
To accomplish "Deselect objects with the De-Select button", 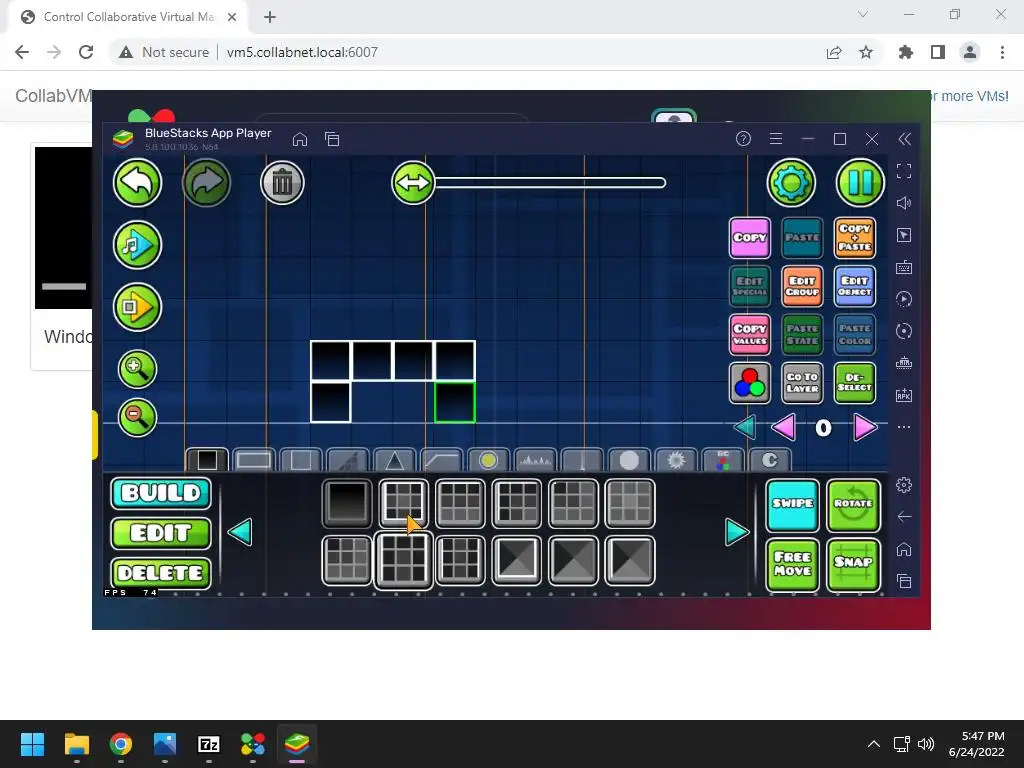I will 855,383.
